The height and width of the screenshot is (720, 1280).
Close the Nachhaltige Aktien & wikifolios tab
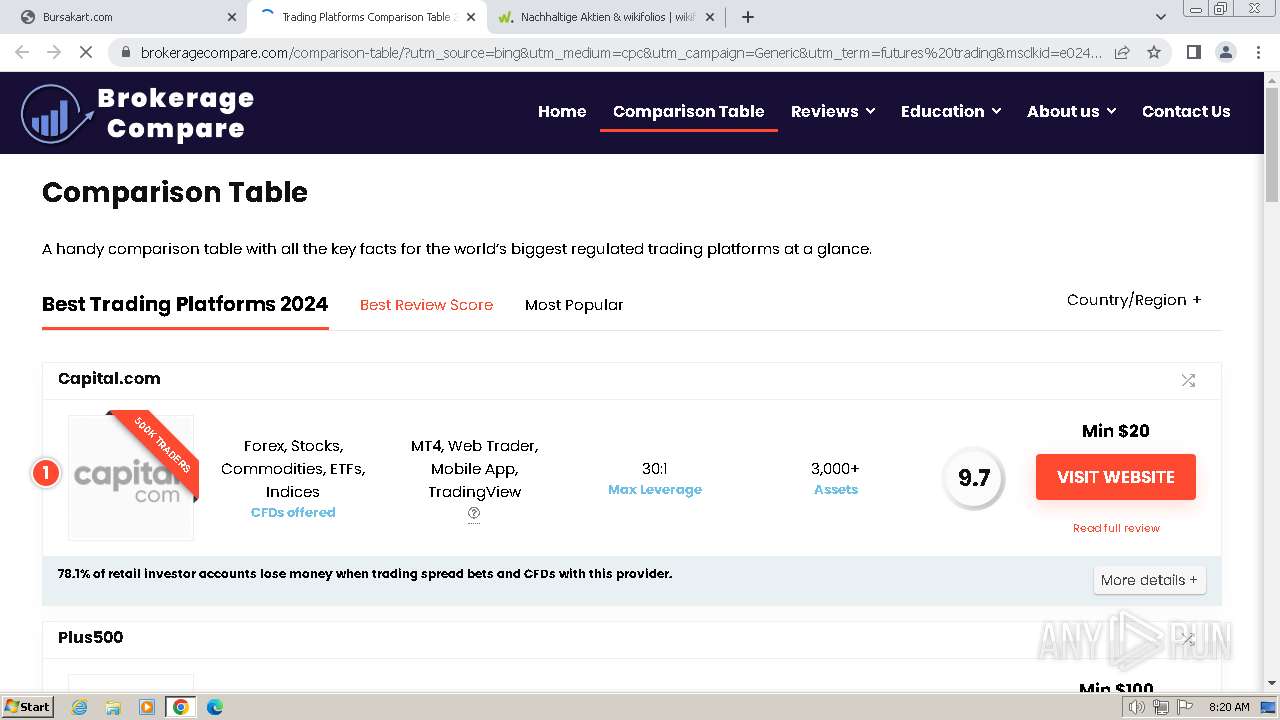coord(710,17)
